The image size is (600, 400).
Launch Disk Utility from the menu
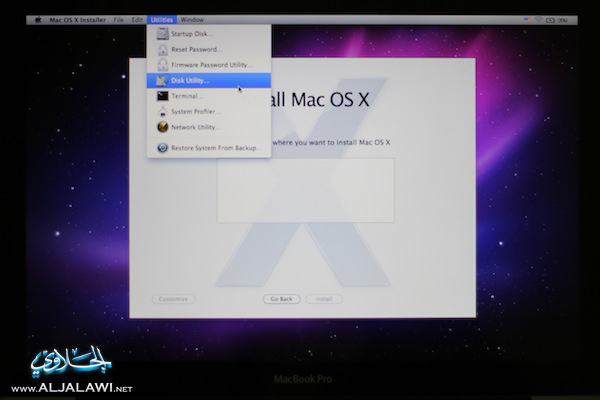[x=209, y=80]
